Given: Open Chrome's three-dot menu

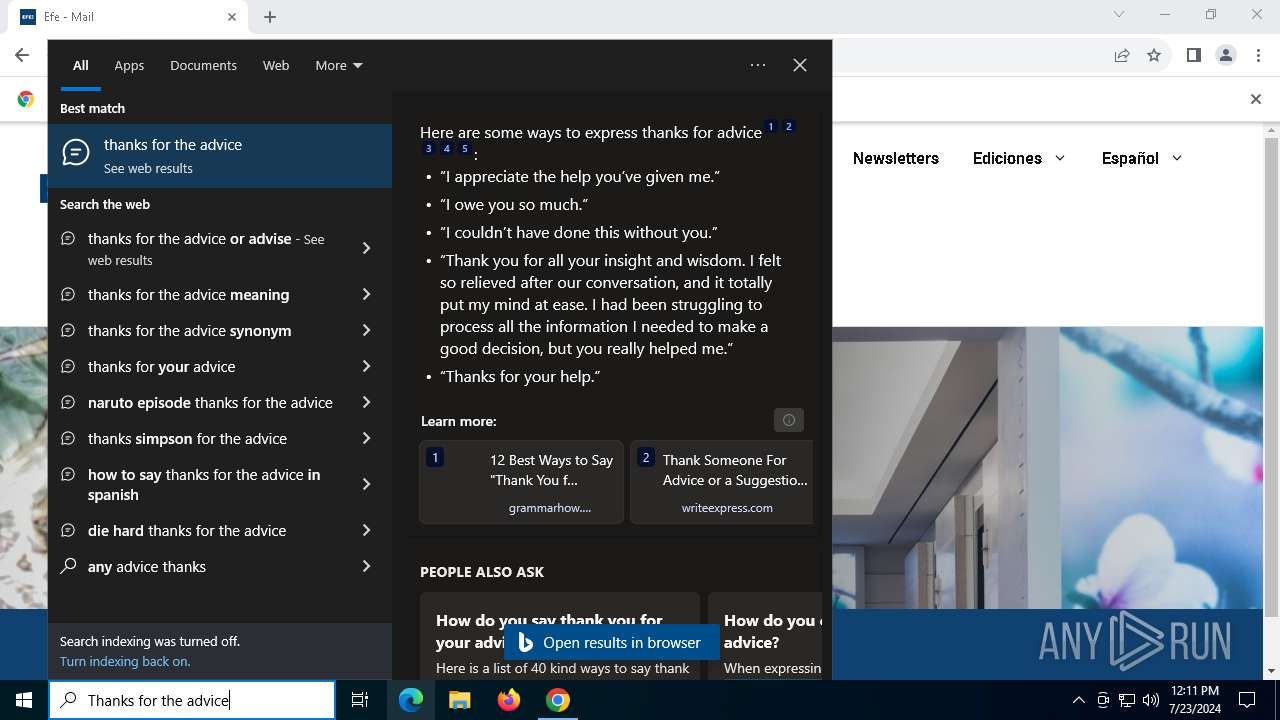Looking at the screenshot, I should tap(1258, 55).
